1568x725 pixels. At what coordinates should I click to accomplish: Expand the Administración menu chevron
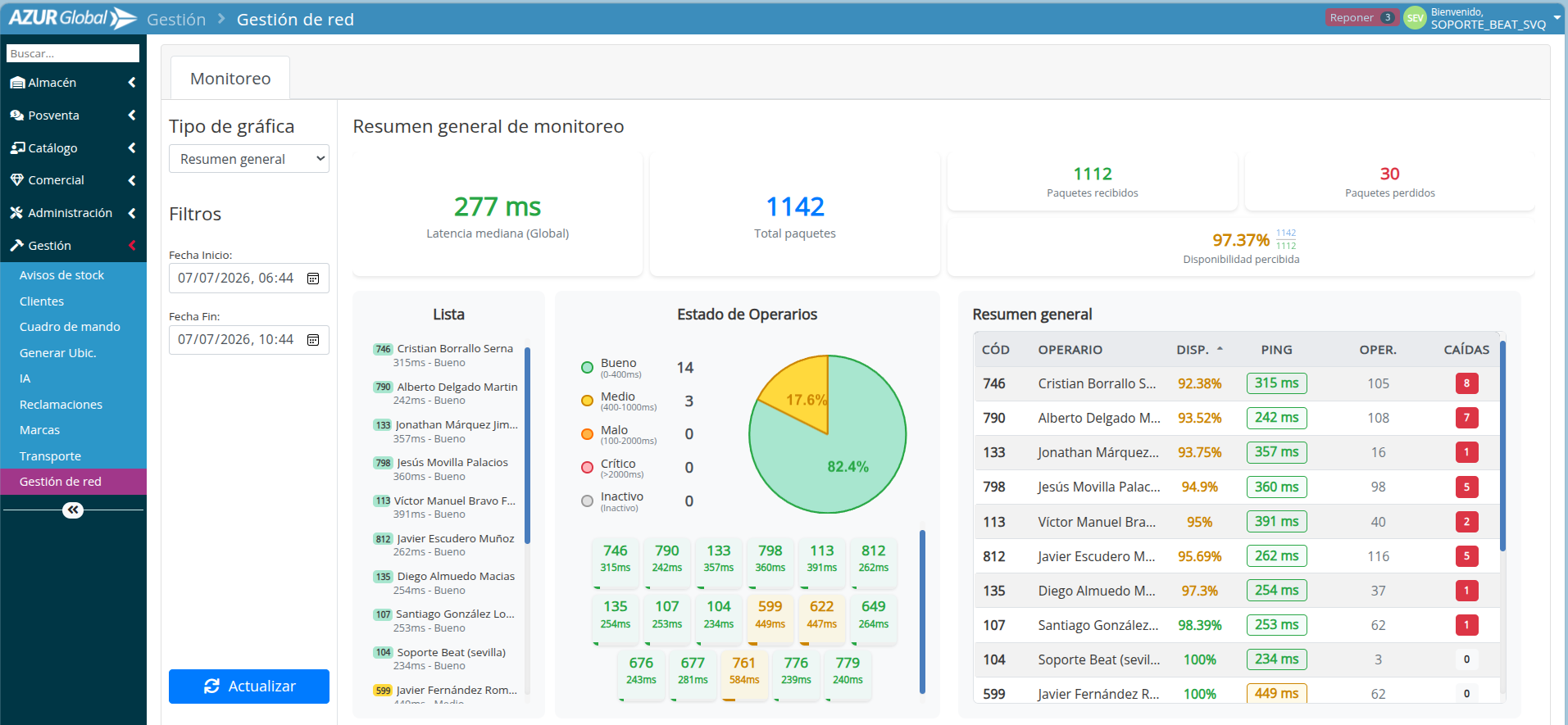coord(132,213)
